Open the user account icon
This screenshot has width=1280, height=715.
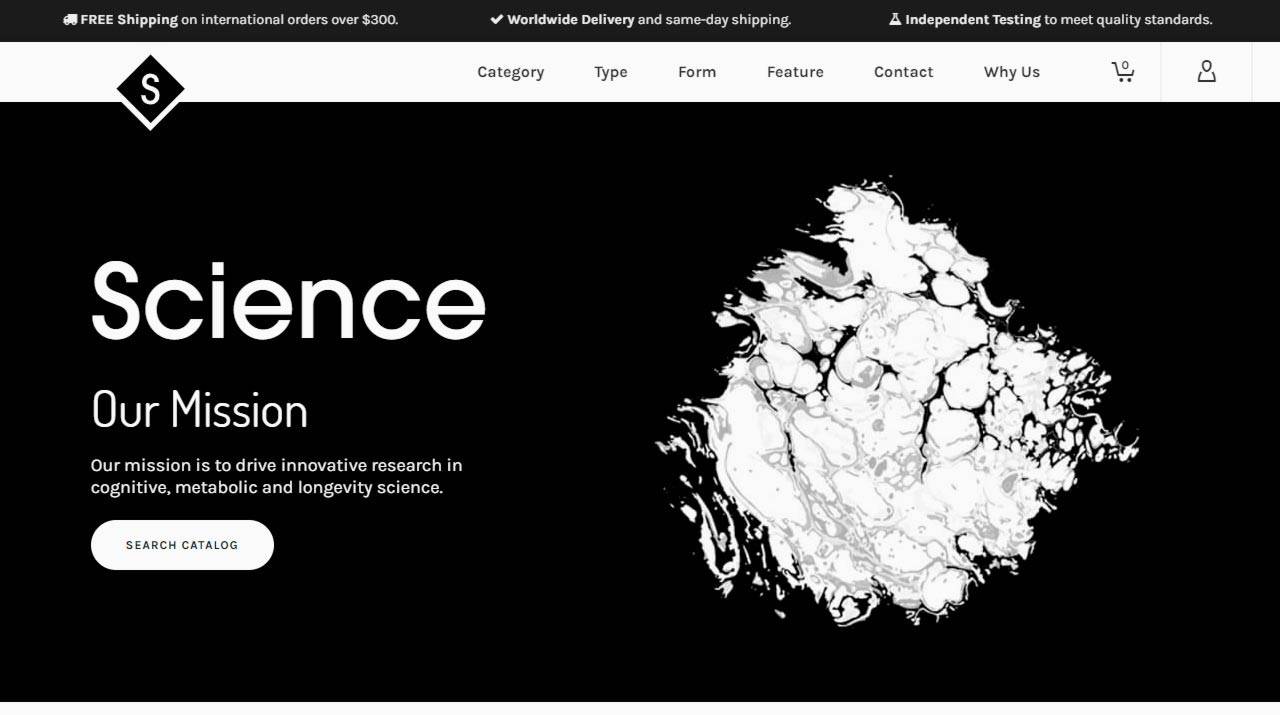tap(1206, 71)
